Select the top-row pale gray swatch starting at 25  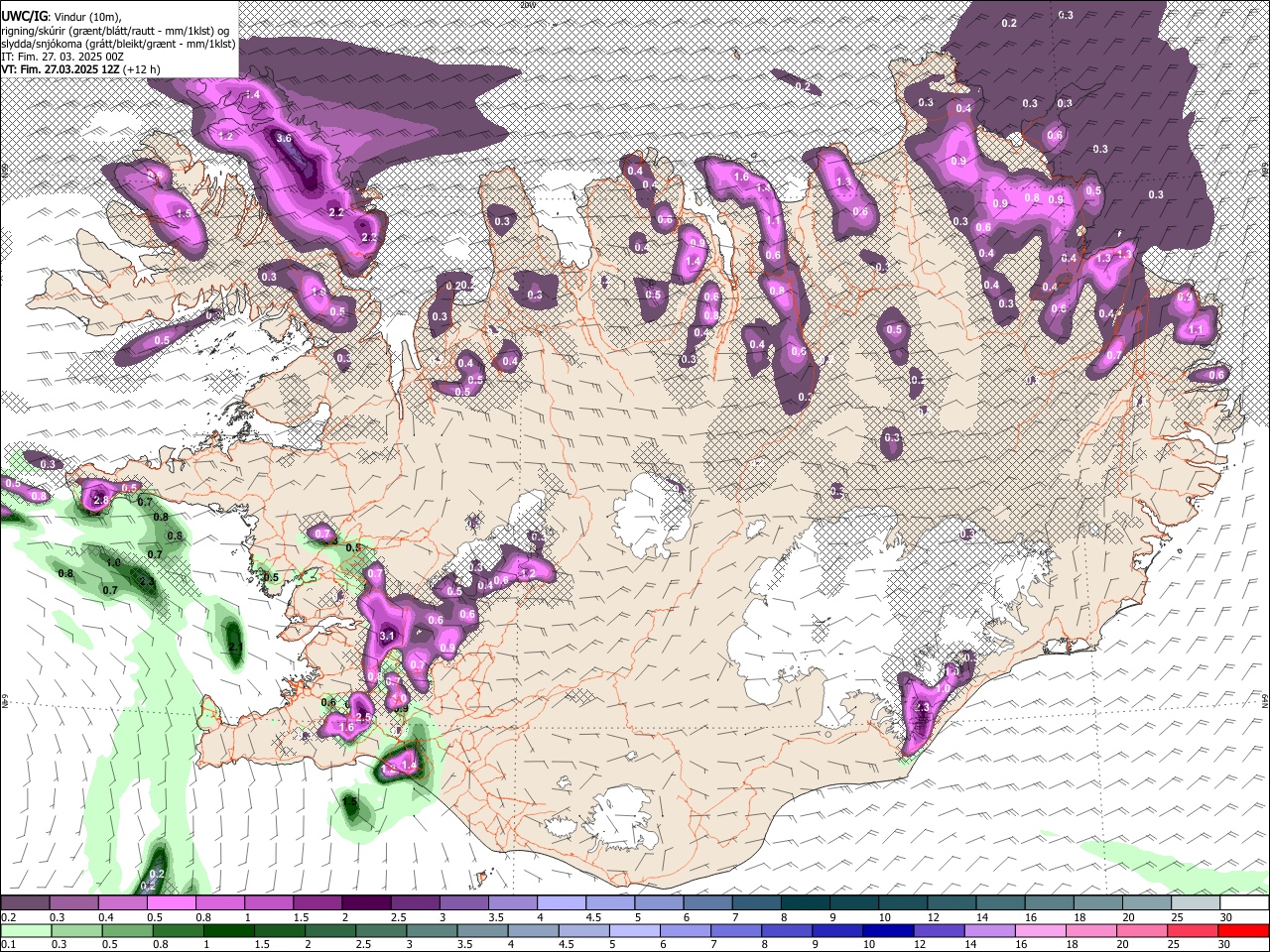1196,903
